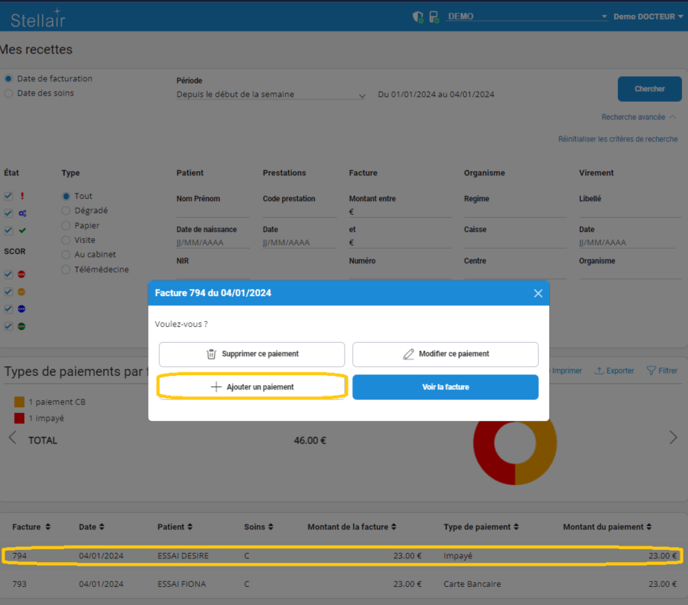Click the Exporter upload icon
The height and width of the screenshot is (605, 688).
tap(614, 371)
